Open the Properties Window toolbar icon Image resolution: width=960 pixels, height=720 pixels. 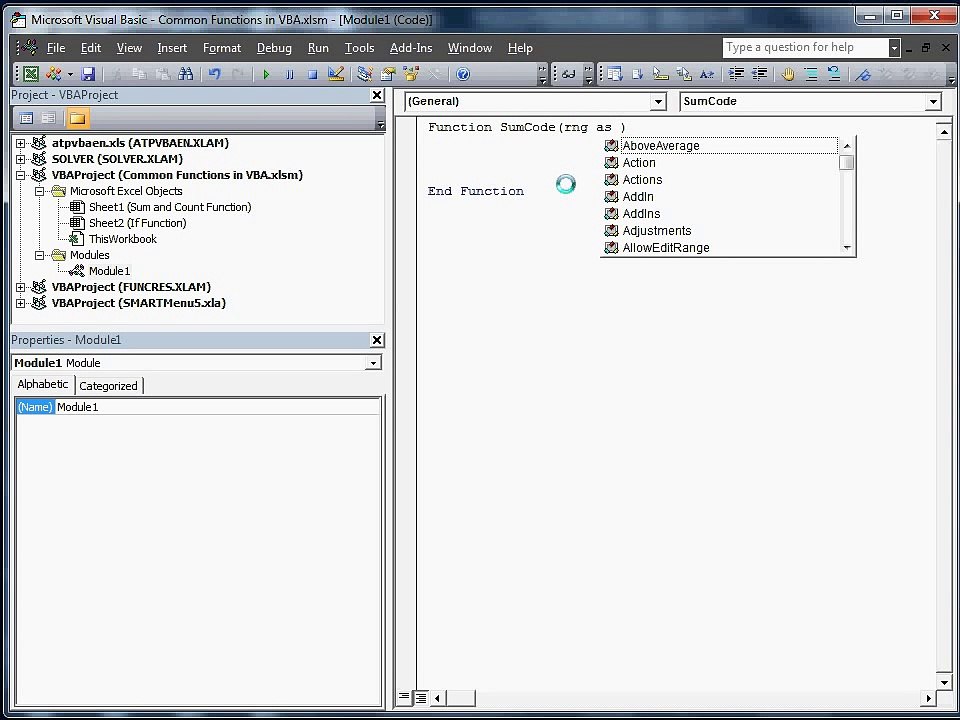[388, 74]
